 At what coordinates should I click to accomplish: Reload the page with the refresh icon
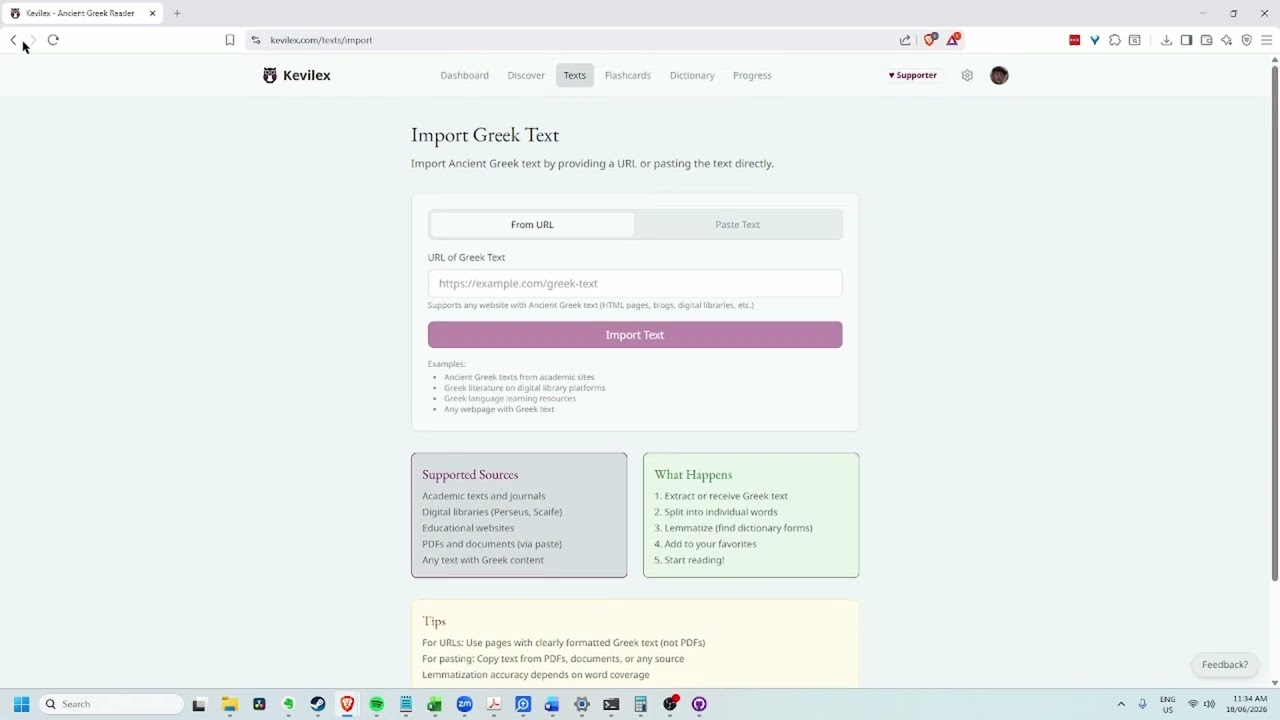click(53, 40)
